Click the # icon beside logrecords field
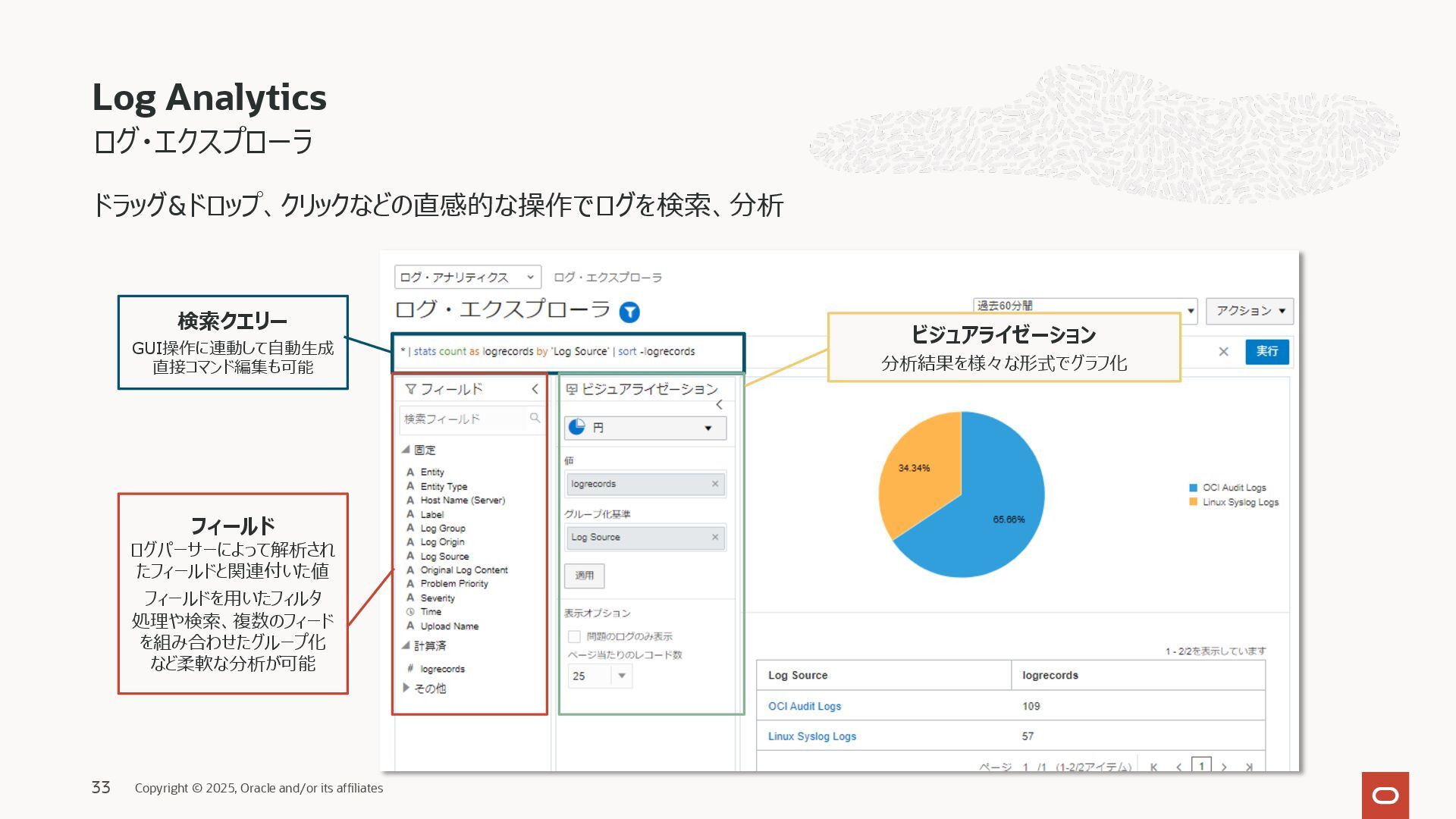The height and width of the screenshot is (819, 1456). coord(410,668)
